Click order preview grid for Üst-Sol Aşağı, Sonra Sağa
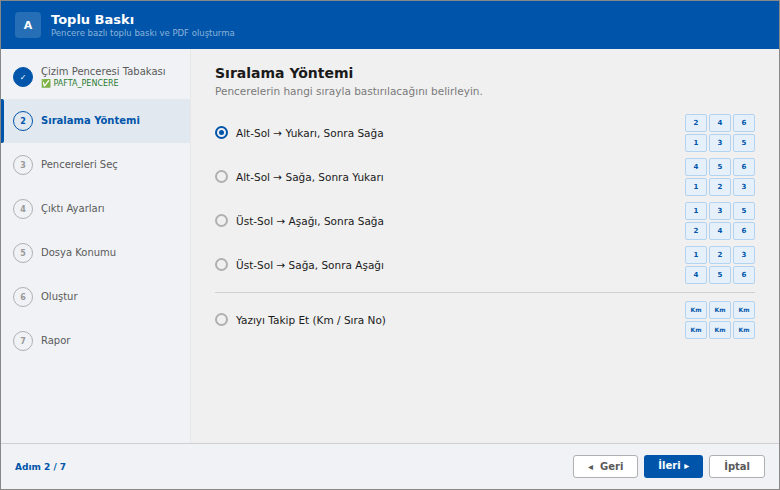Viewport: 780px width, 490px height. click(720, 221)
